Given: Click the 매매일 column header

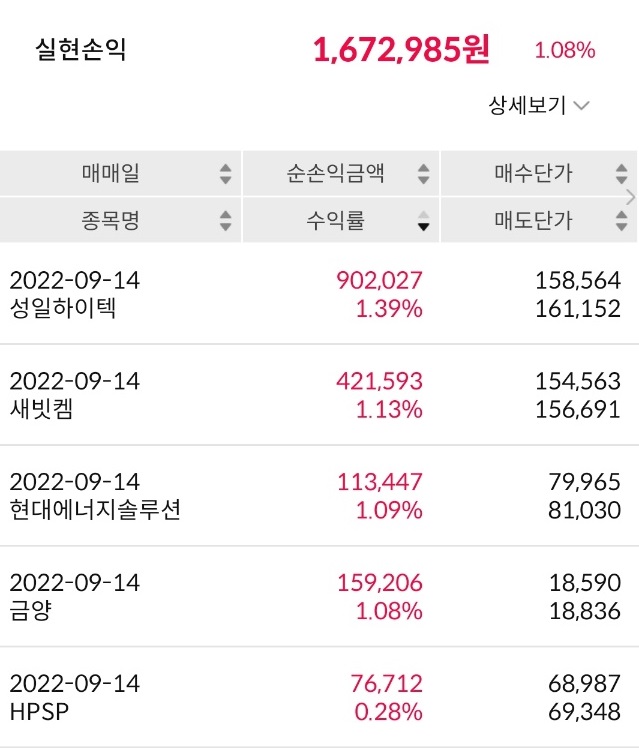Looking at the screenshot, I should click(111, 174).
